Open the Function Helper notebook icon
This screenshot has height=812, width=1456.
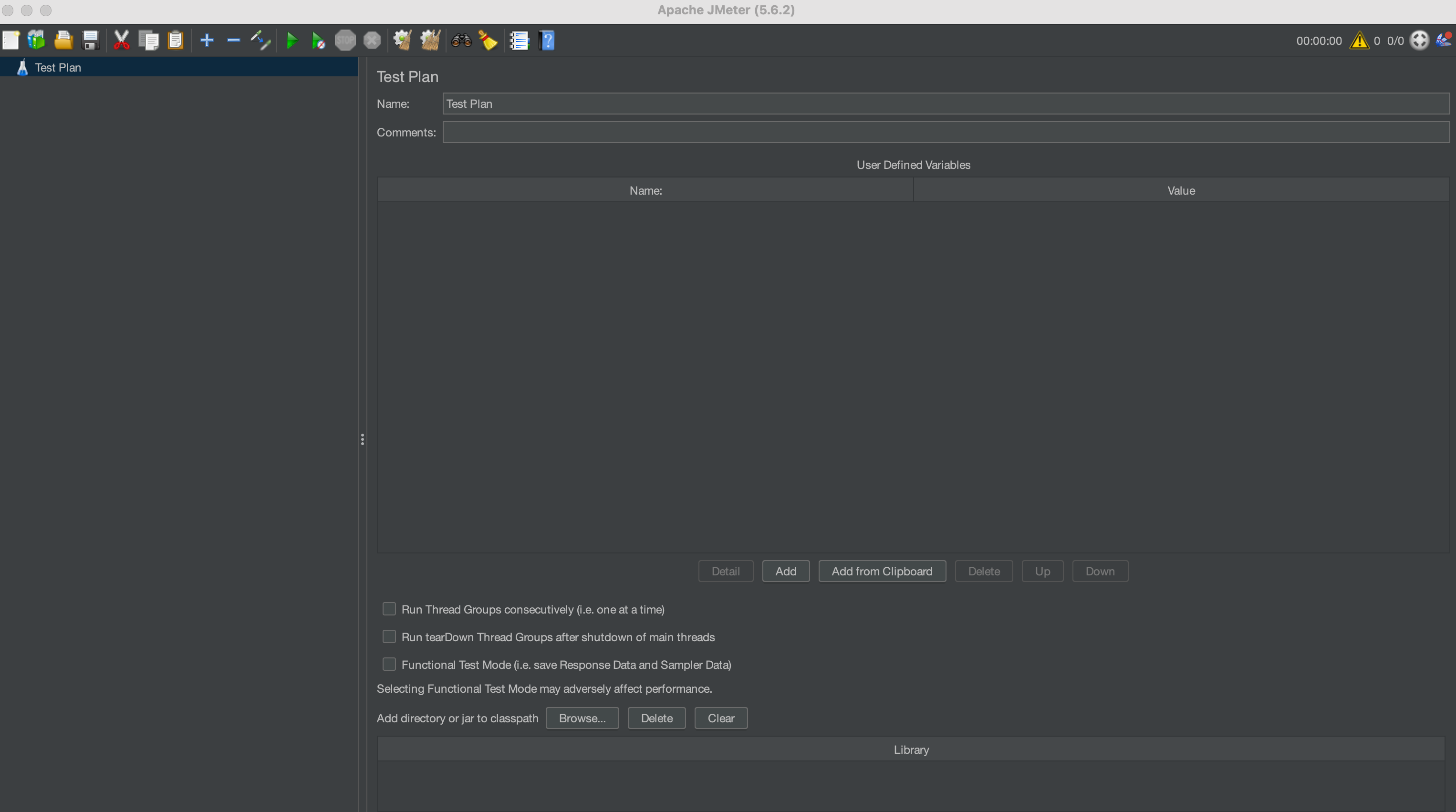[x=519, y=40]
